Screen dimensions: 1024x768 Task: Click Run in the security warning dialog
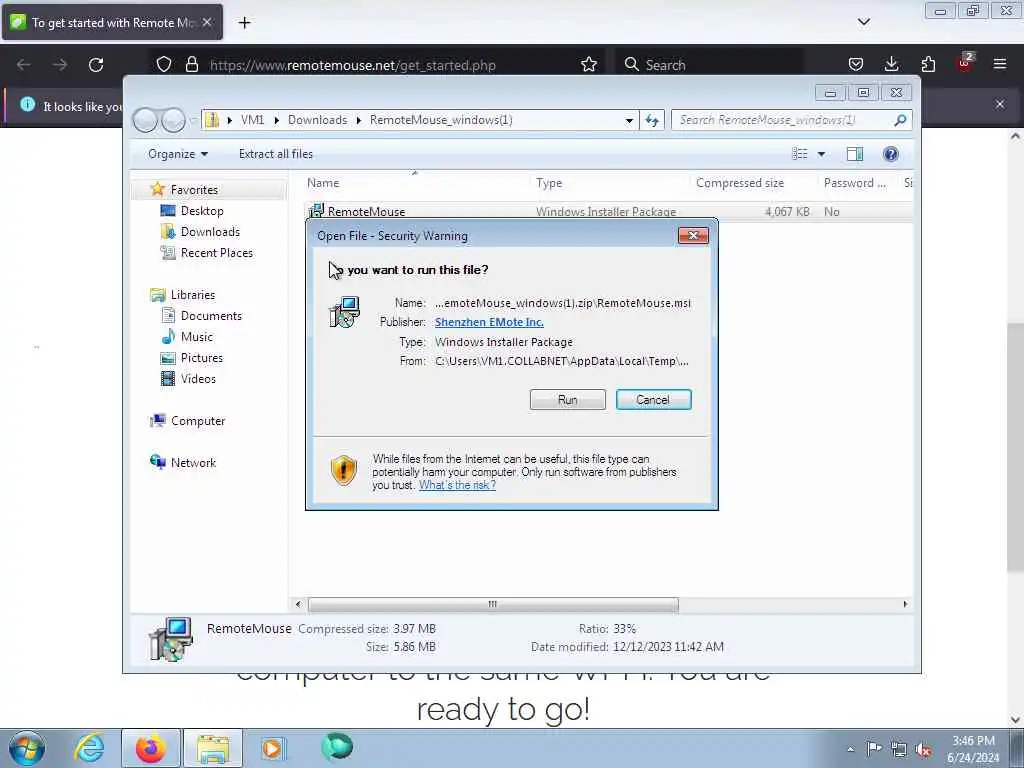pyautogui.click(x=568, y=400)
